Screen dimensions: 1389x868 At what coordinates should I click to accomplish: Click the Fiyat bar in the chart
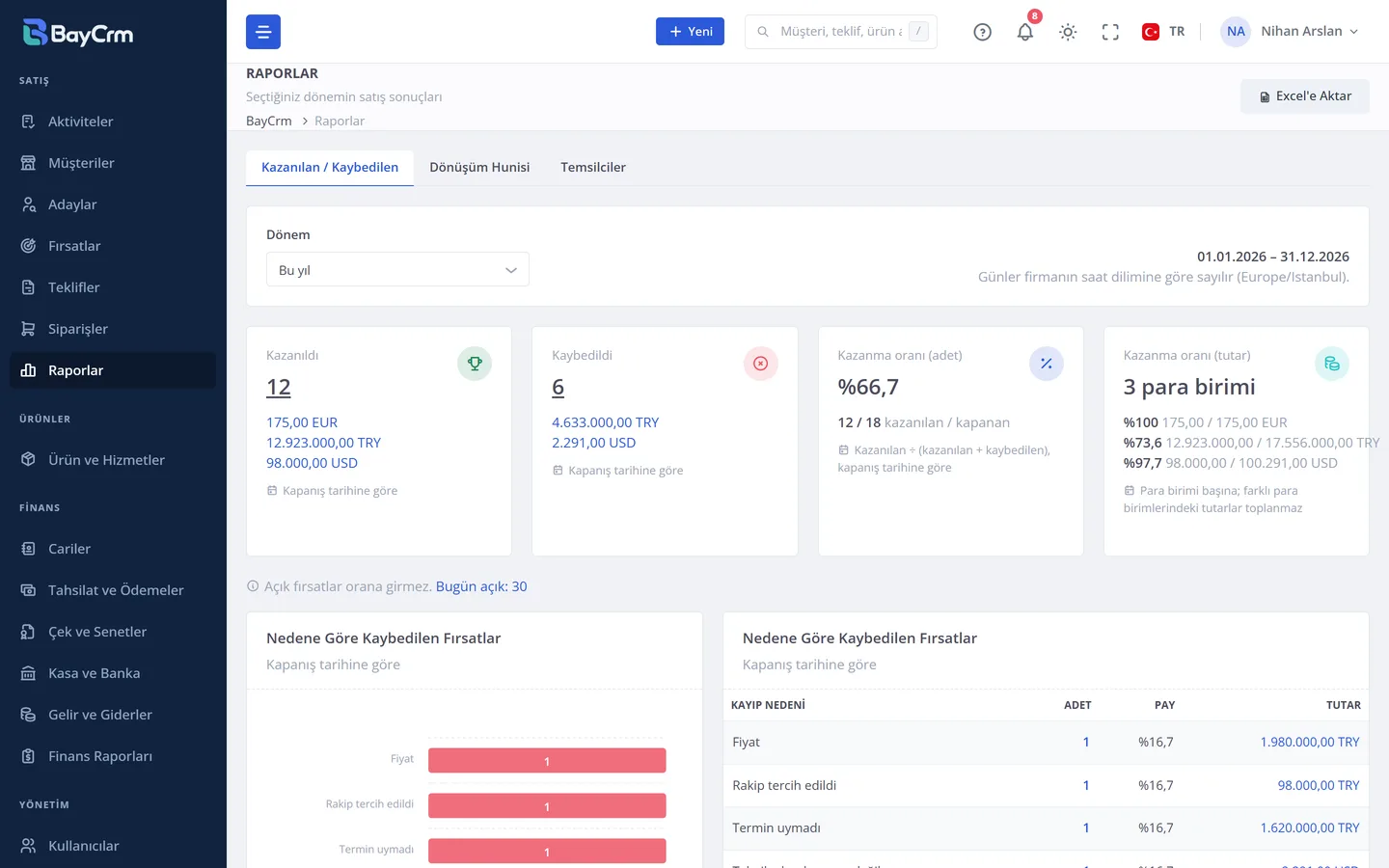point(547,761)
